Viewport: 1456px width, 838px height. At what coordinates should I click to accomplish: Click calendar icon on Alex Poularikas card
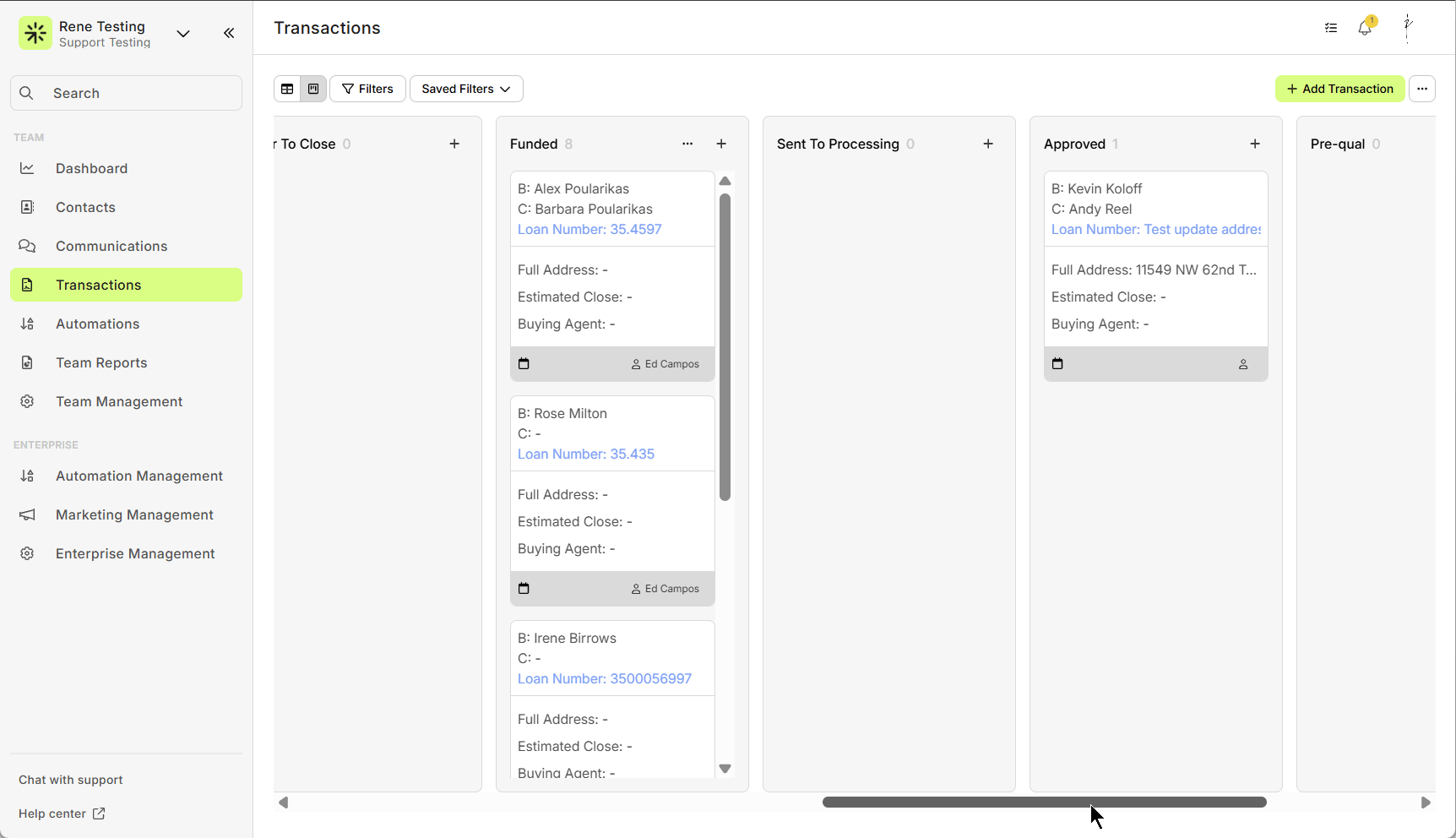click(524, 364)
